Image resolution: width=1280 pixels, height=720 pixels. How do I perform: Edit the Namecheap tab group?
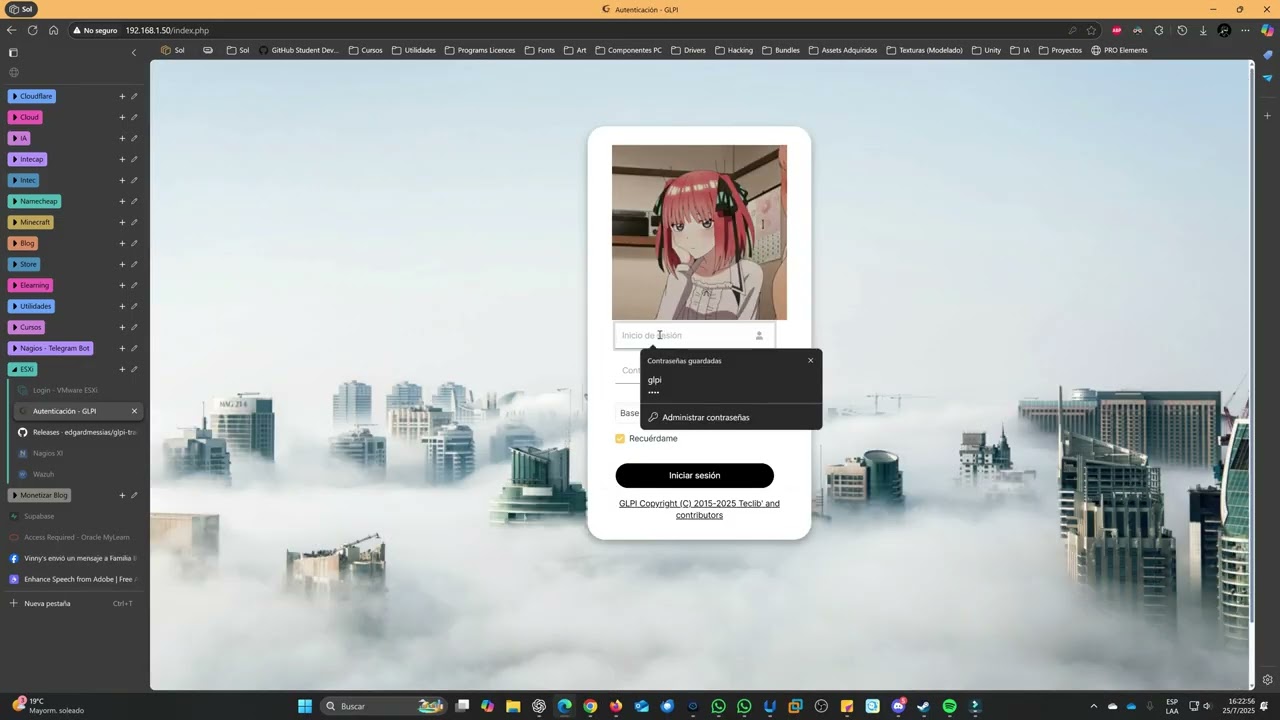pos(134,201)
